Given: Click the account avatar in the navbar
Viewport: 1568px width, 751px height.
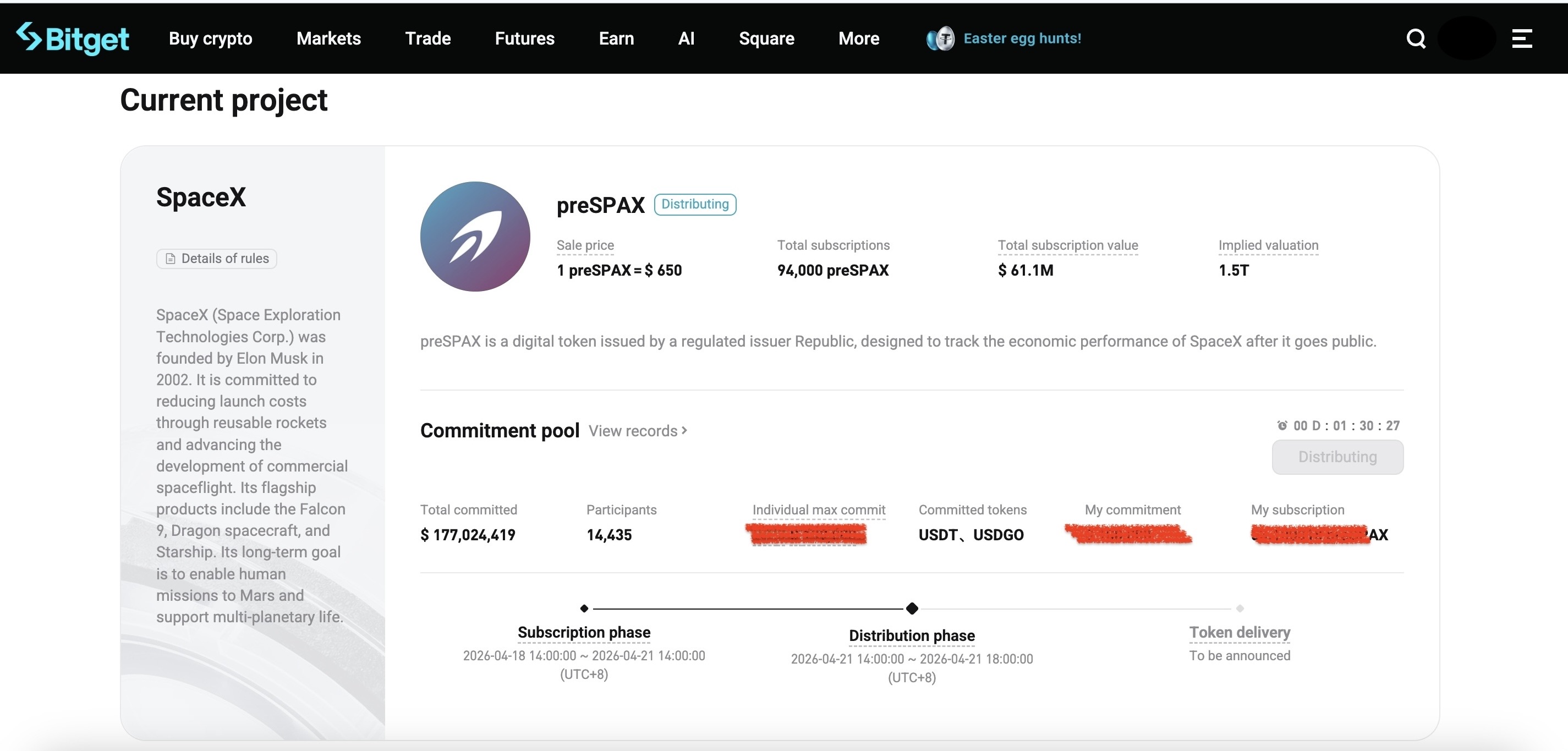Looking at the screenshot, I should [x=1466, y=38].
